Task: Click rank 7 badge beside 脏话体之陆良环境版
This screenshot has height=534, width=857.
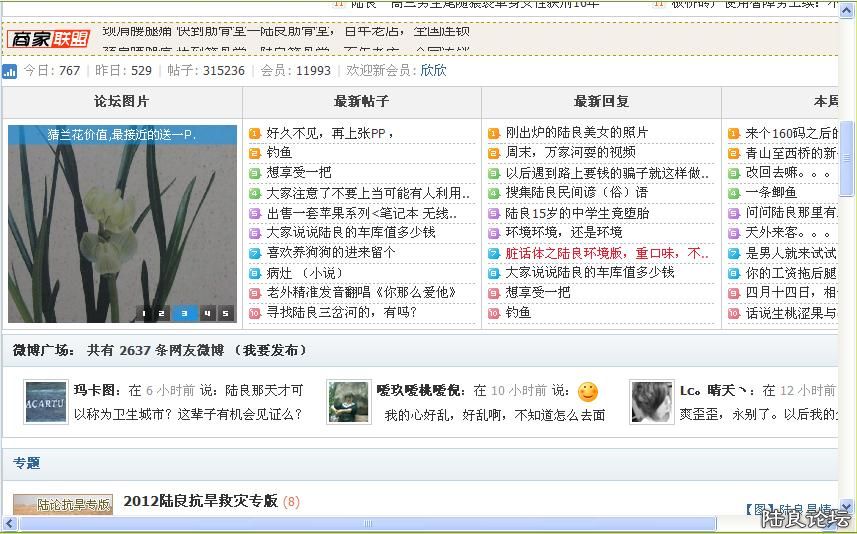Action: click(493, 253)
